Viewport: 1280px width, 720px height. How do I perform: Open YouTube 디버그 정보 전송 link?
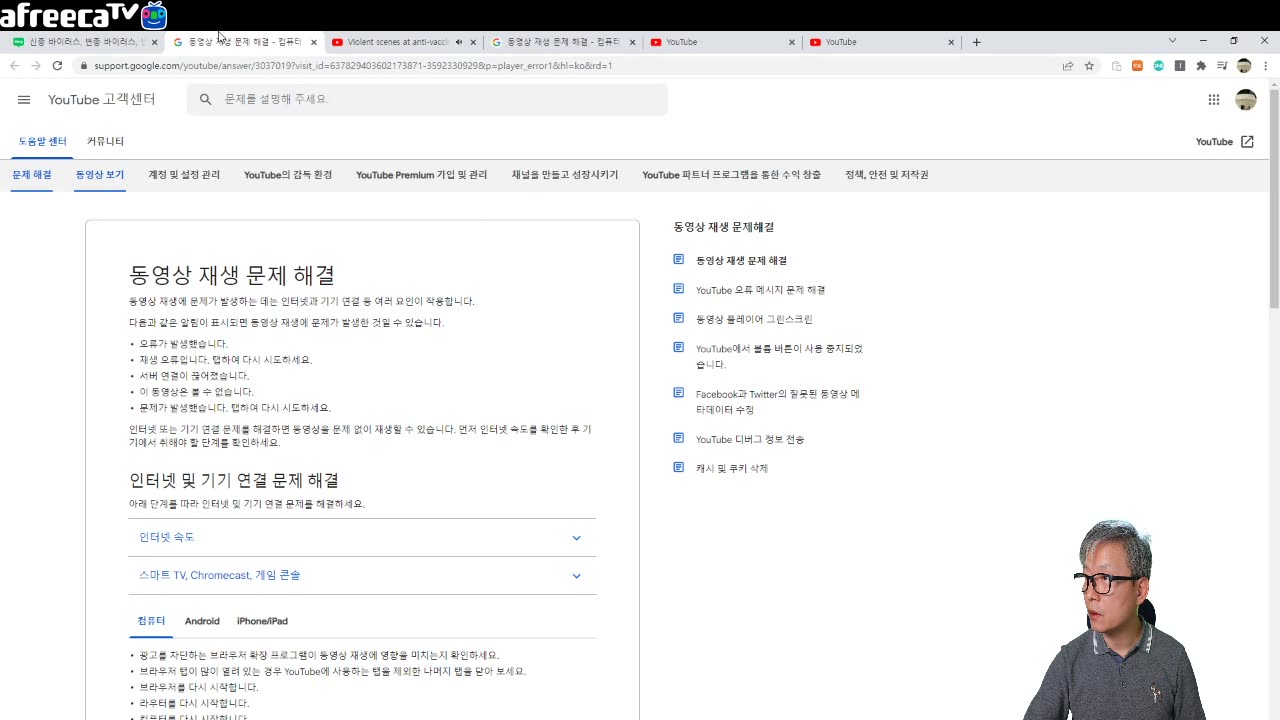(750, 439)
